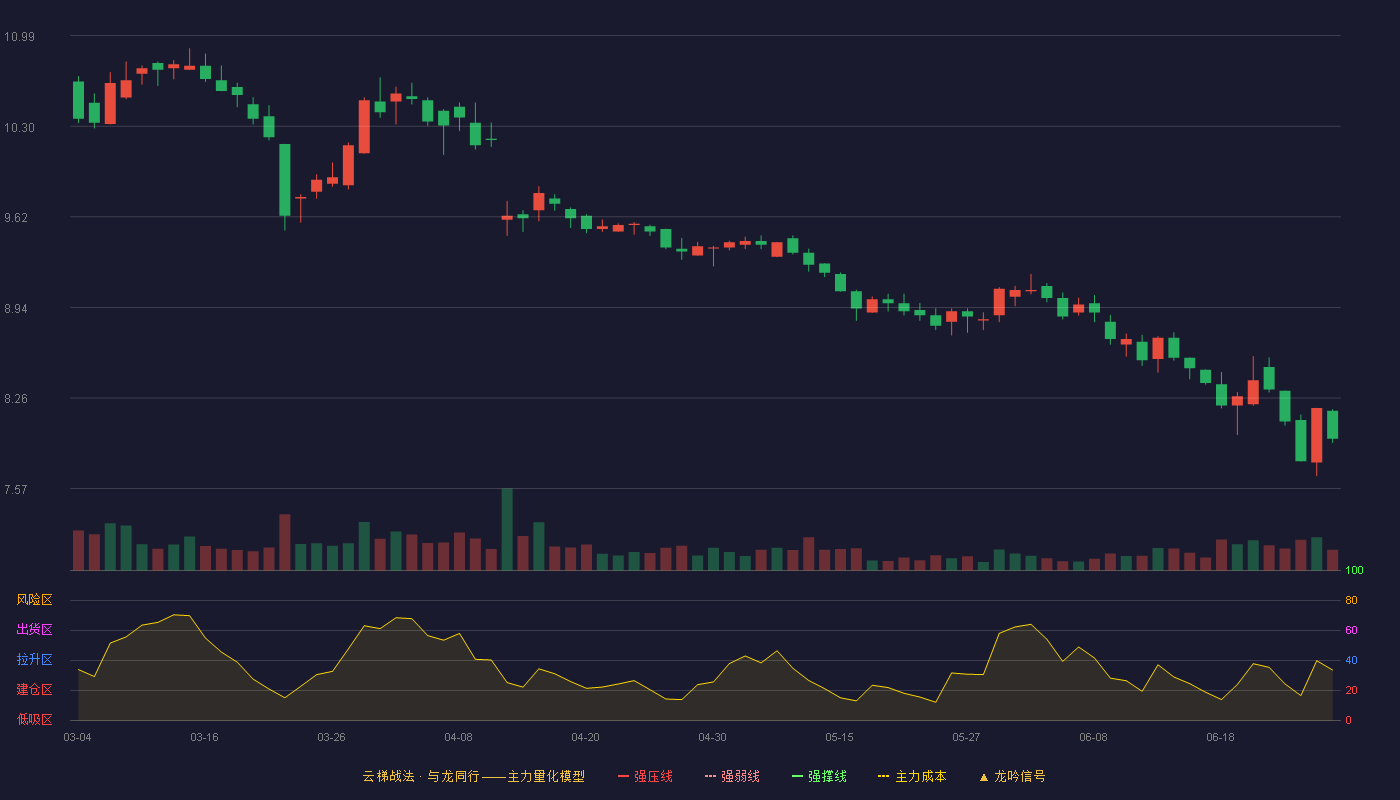
Task: Click the orange 80 indicator axis value
Action: coord(1351,600)
